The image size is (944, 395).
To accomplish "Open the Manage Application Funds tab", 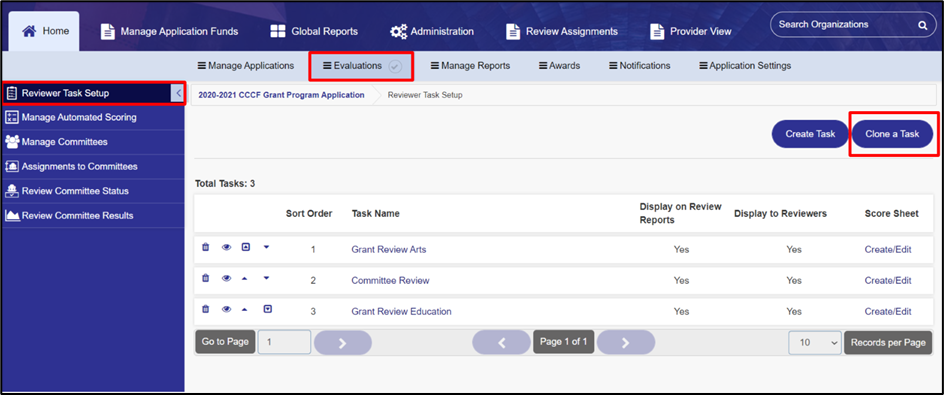I will (169, 31).
